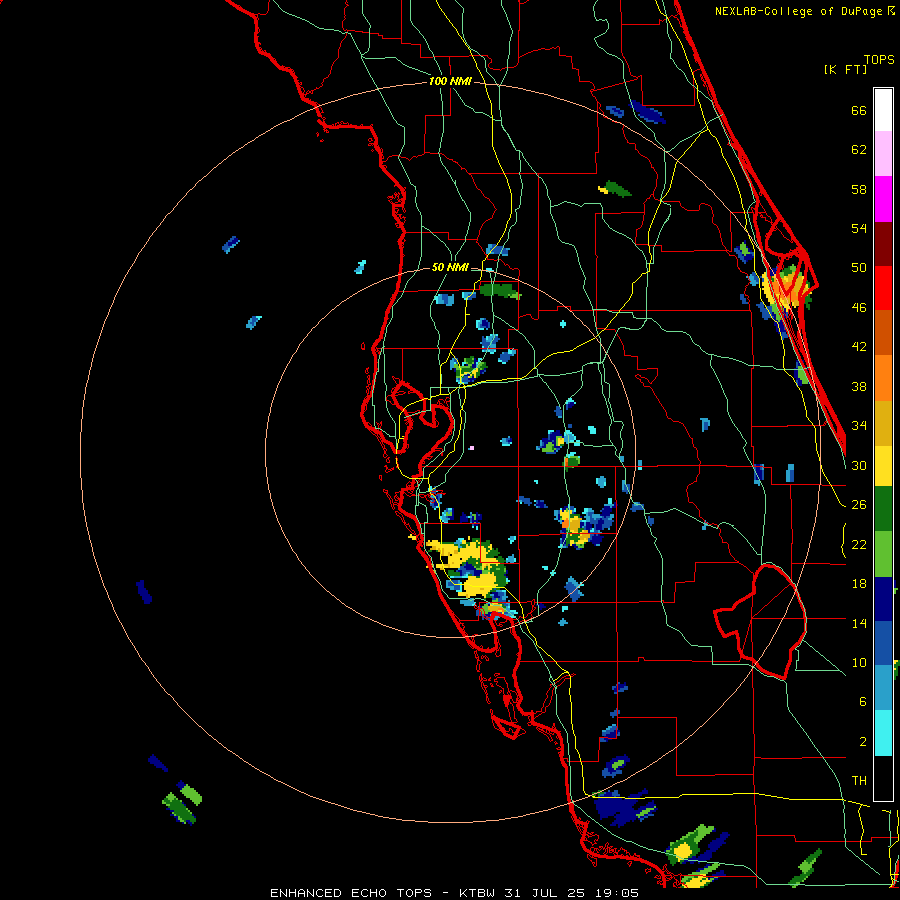
Task: Select the light pink legend swatch near 62
Action: 883,154
